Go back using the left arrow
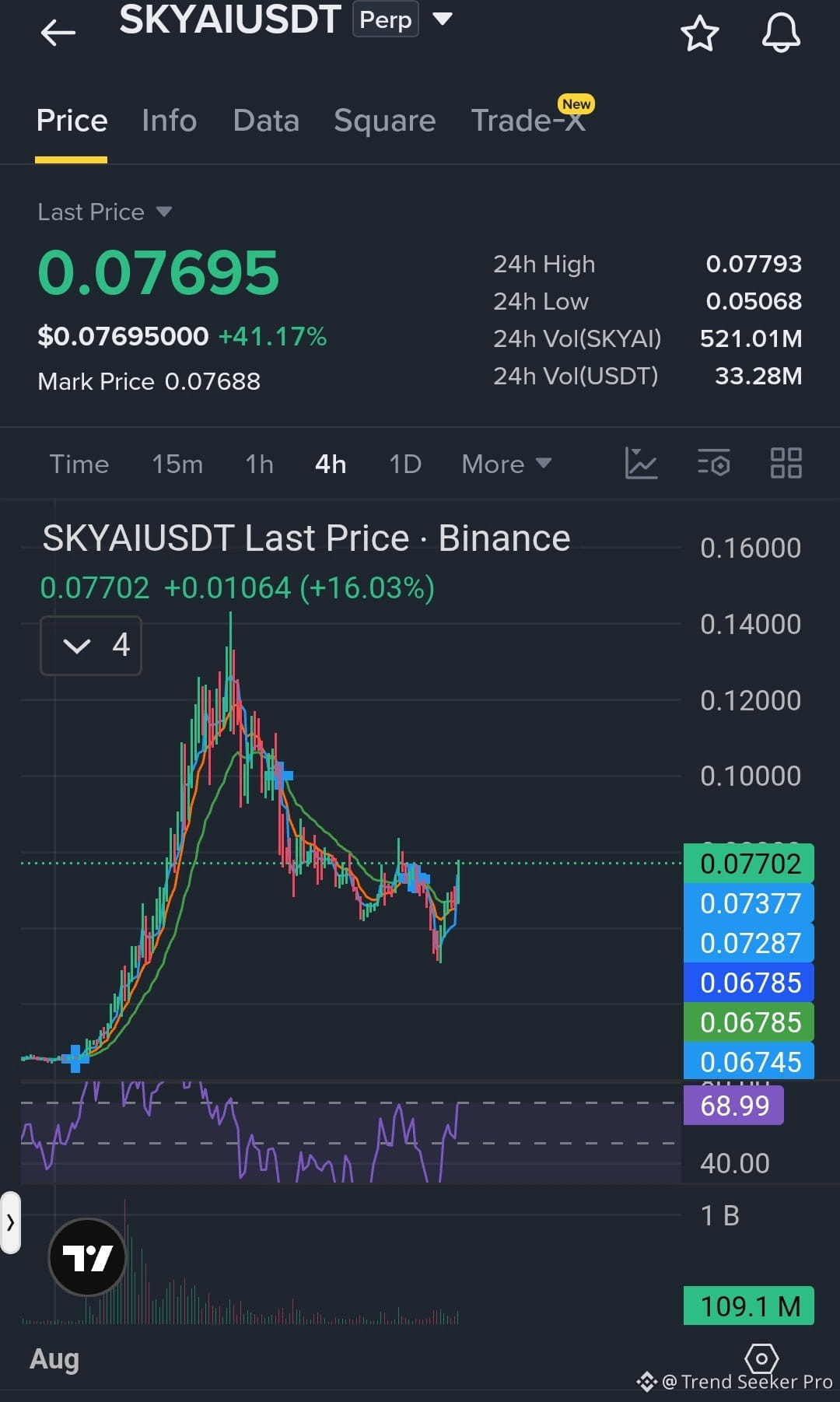This screenshot has height=1402, width=840. [58, 33]
